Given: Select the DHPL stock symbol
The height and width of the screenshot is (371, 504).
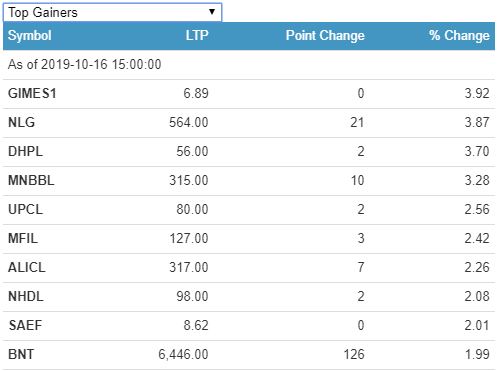Looking at the screenshot, I should tap(25, 151).
